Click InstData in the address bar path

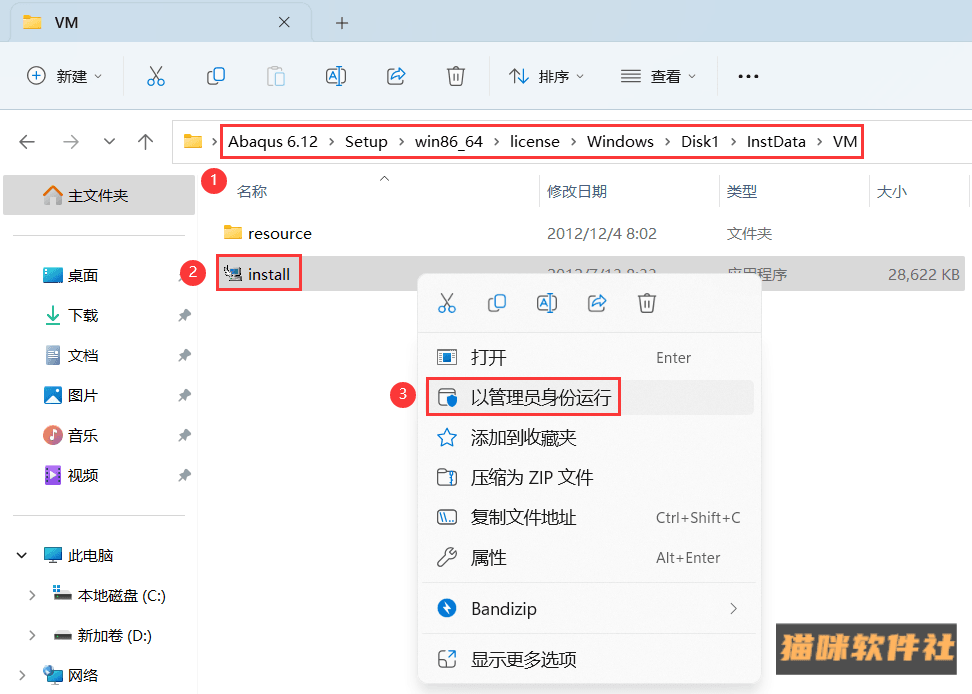pyautogui.click(x=776, y=142)
